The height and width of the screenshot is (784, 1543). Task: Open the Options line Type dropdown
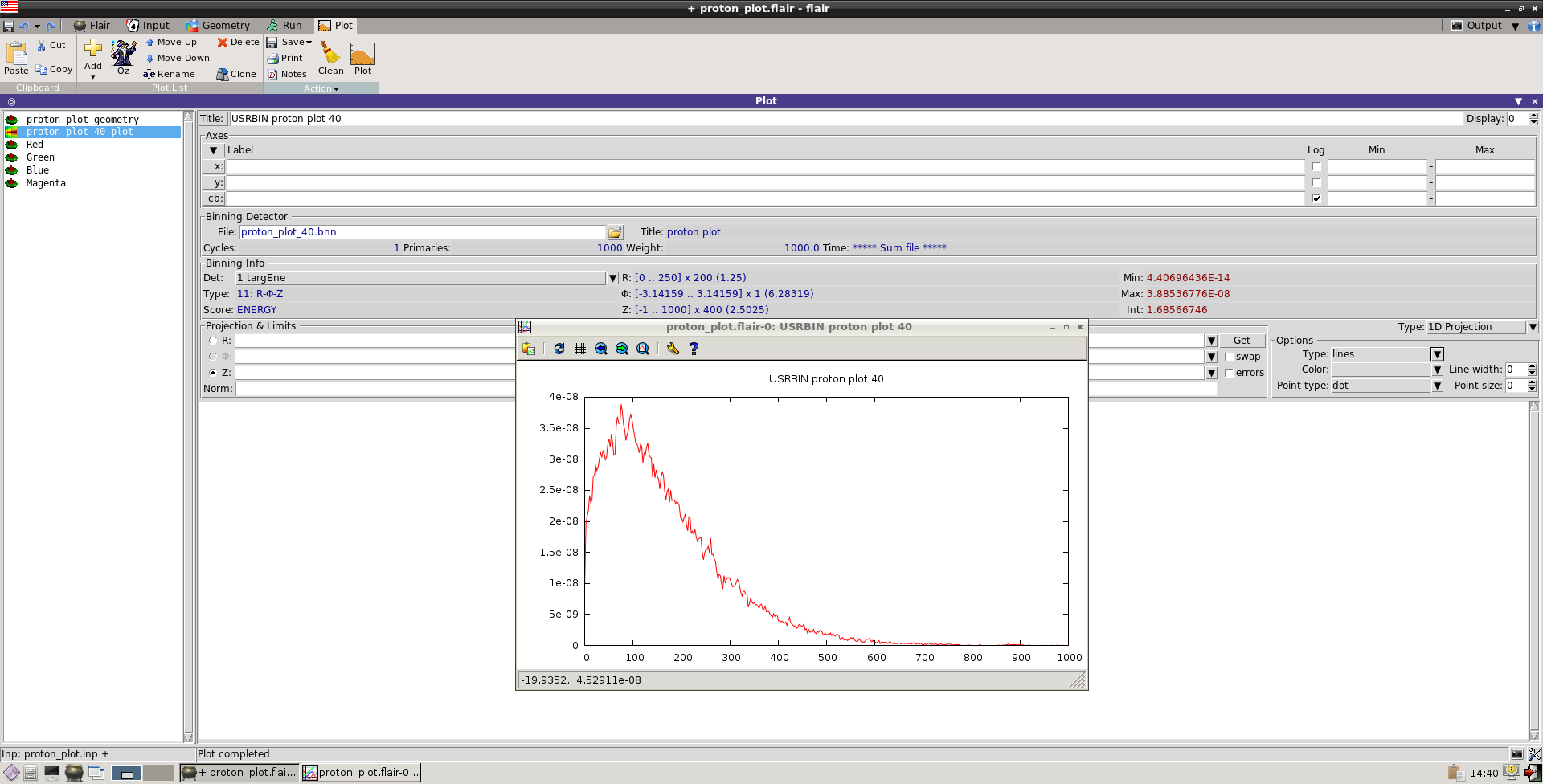[x=1437, y=354]
